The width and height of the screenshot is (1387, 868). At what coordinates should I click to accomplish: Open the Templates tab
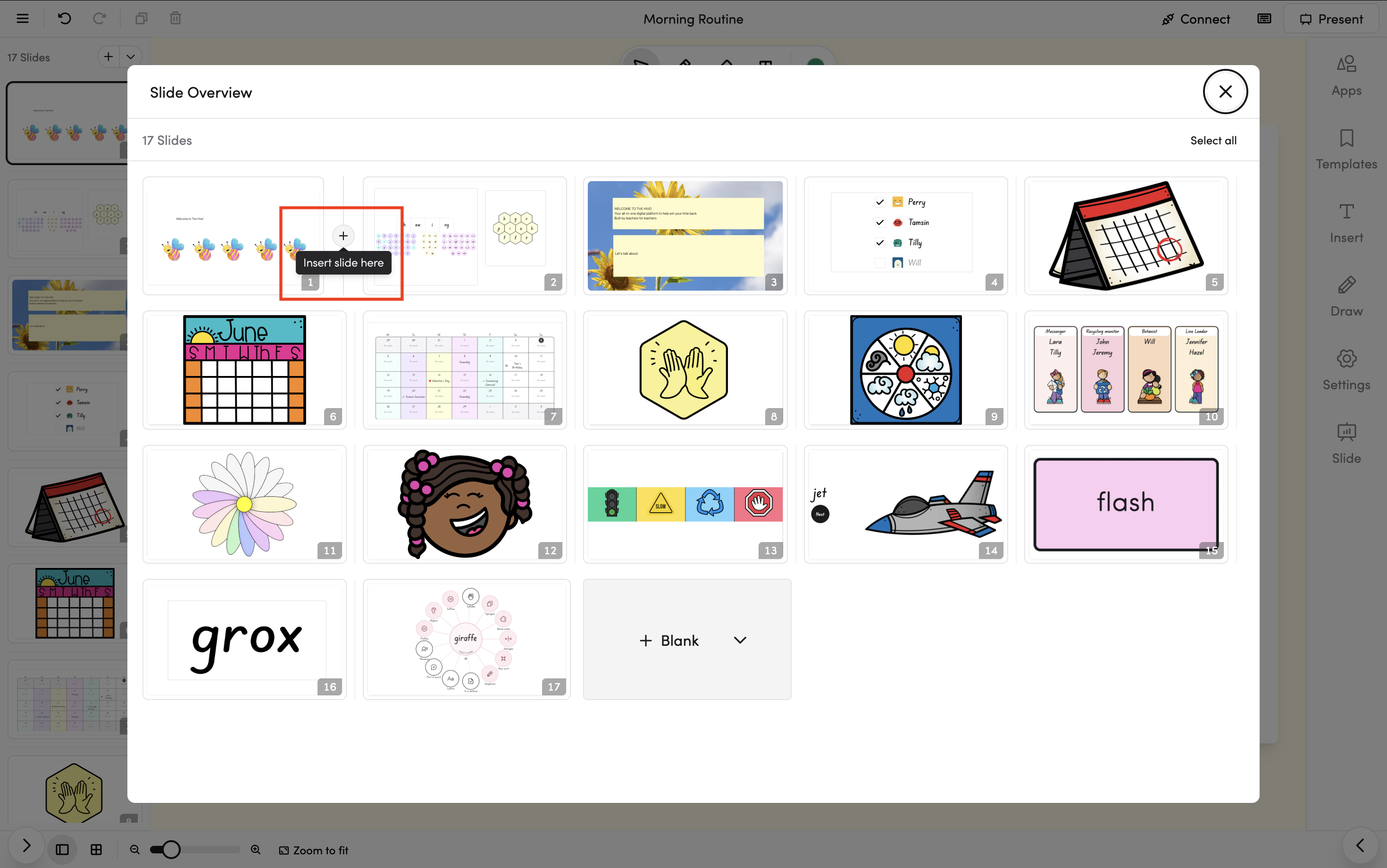[x=1345, y=149]
